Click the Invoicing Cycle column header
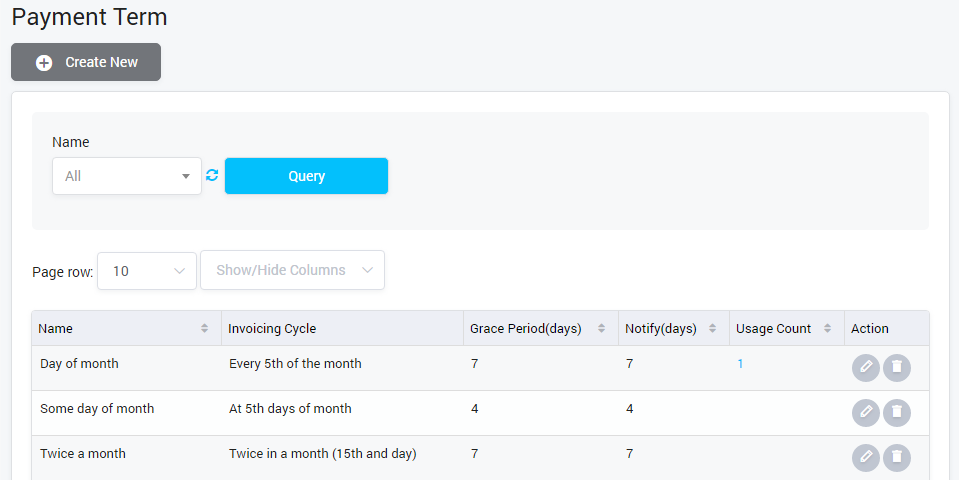The height and width of the screenshot is (480, 959). tap(271, 329)
